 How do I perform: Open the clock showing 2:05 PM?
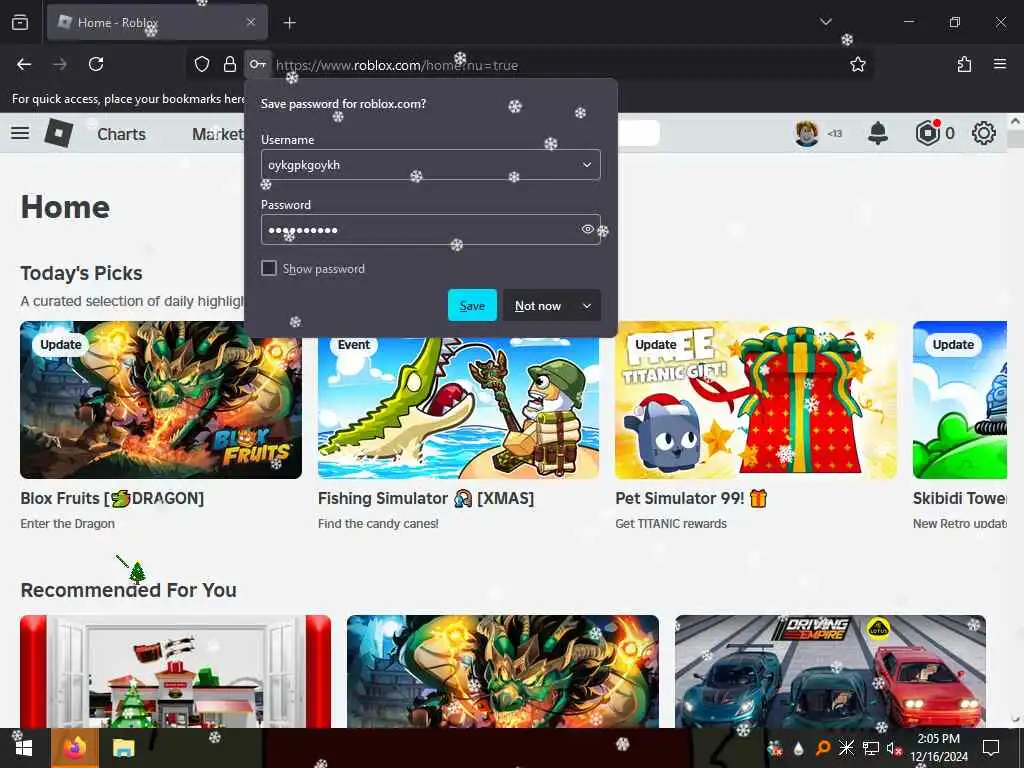point(938,748)
